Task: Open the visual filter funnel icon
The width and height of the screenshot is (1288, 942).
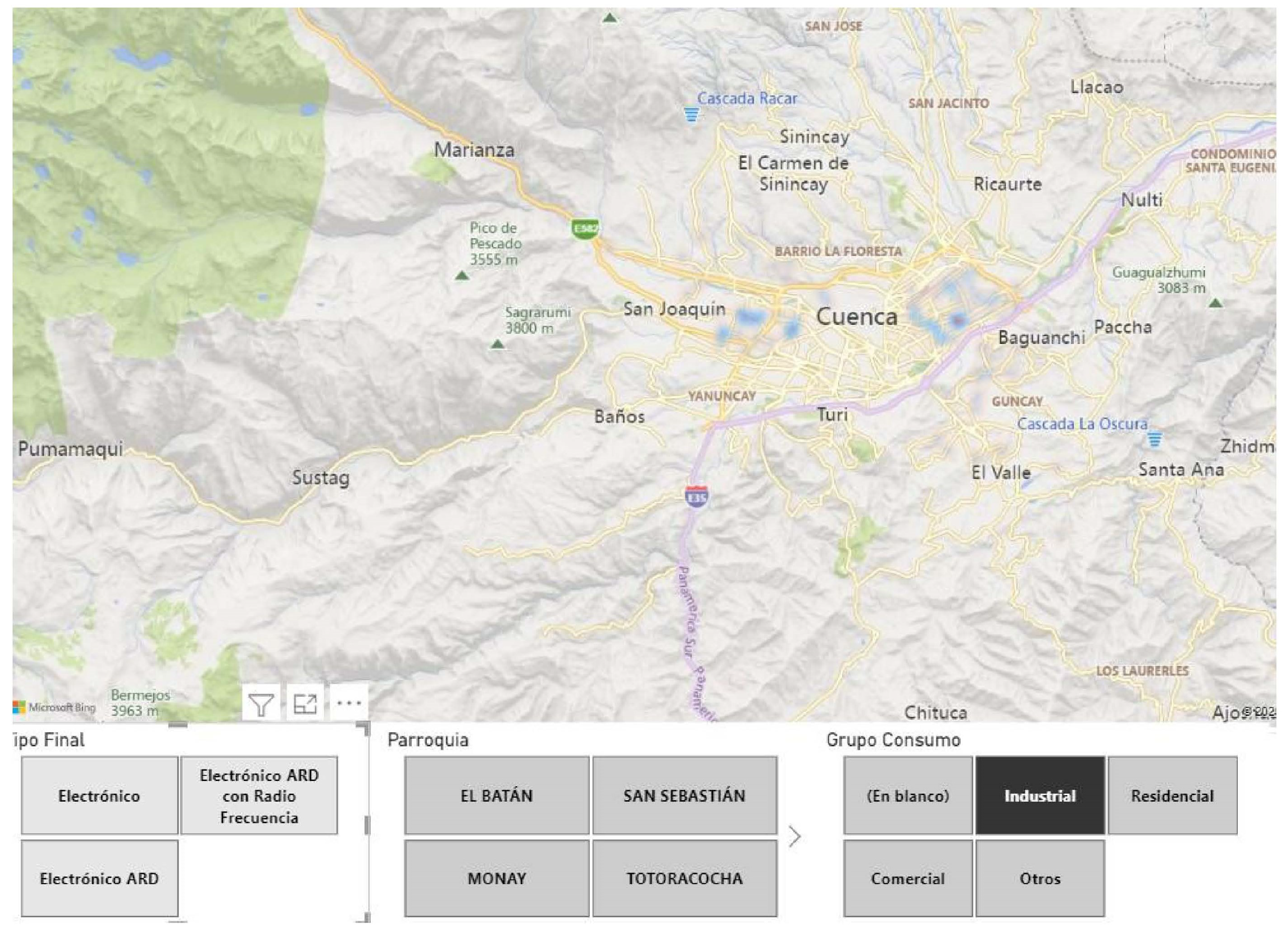Action: pos(261,705)
